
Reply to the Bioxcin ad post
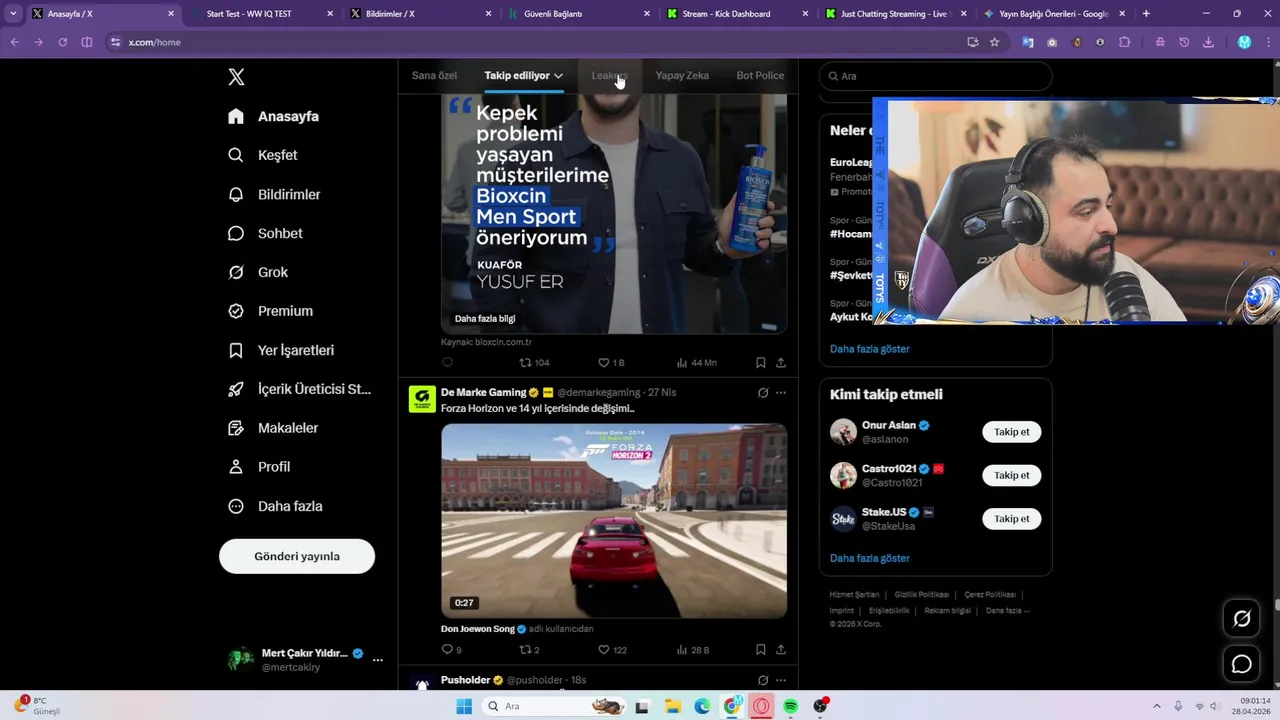pos(447,362)
